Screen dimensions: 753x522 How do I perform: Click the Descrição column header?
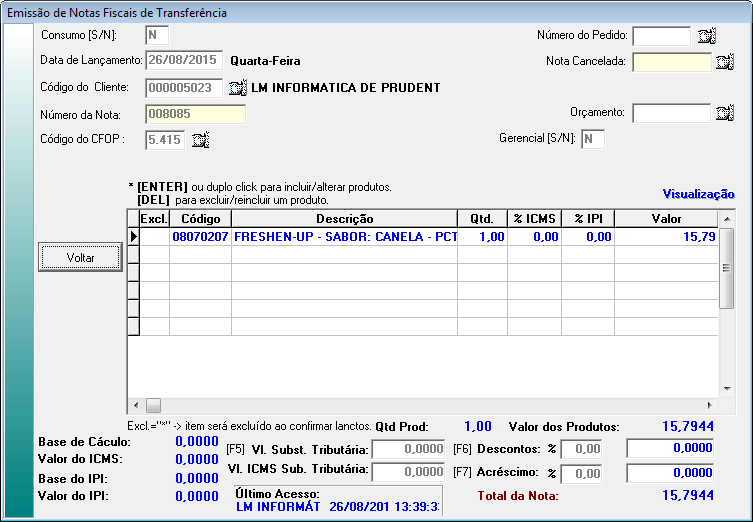(x=344, y=218)
